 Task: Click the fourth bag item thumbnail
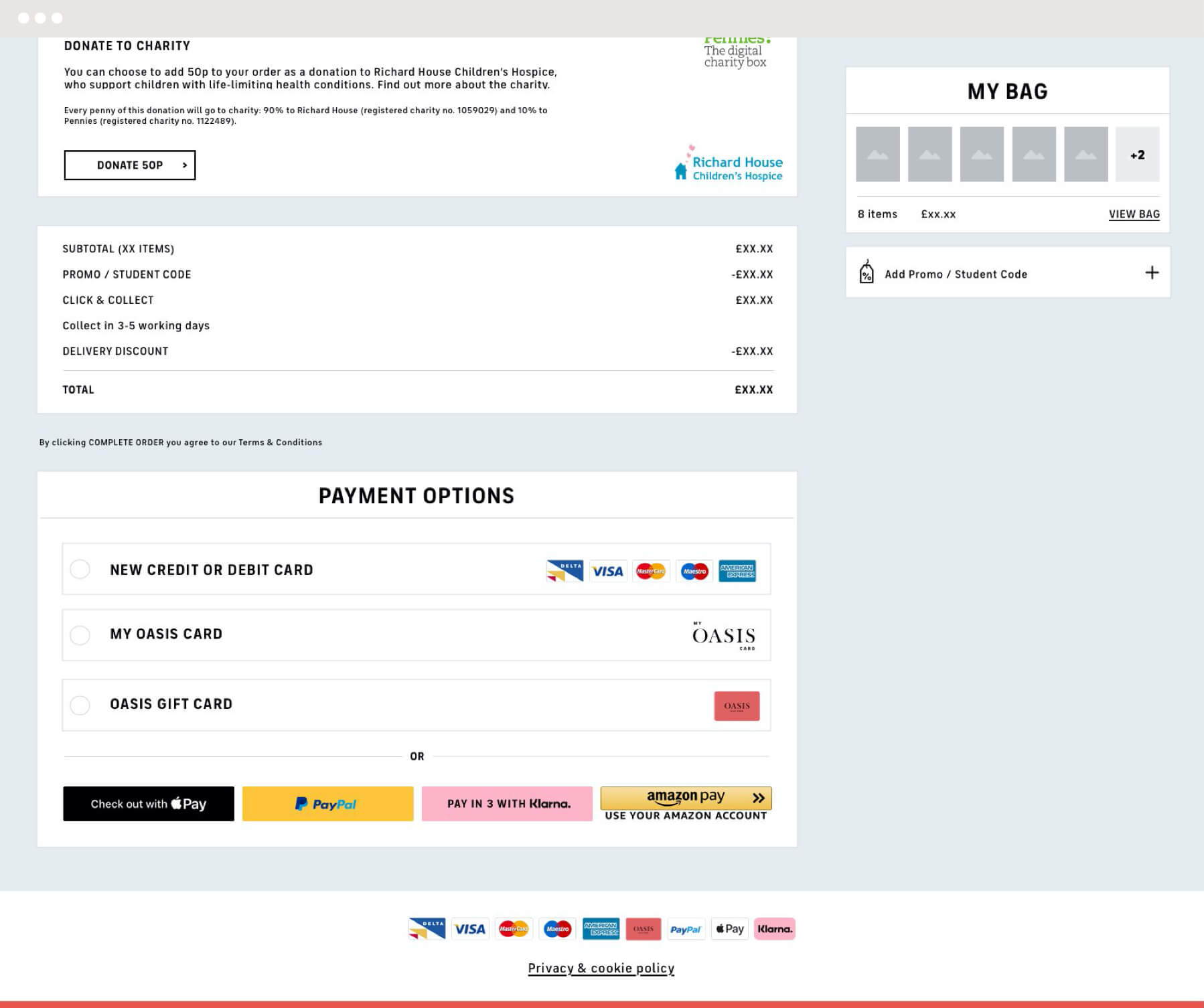(1034, 155)
